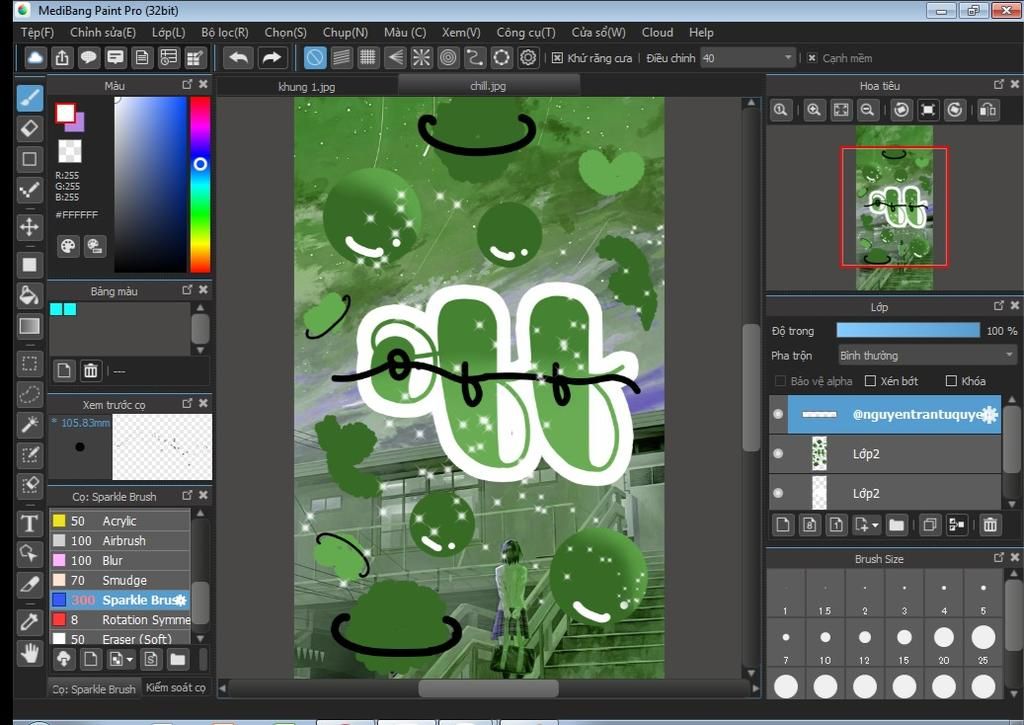Viewport: 1024px width, 725px height.
Task: Select the Acrylic brush
Action: click(x=120, y=521)
